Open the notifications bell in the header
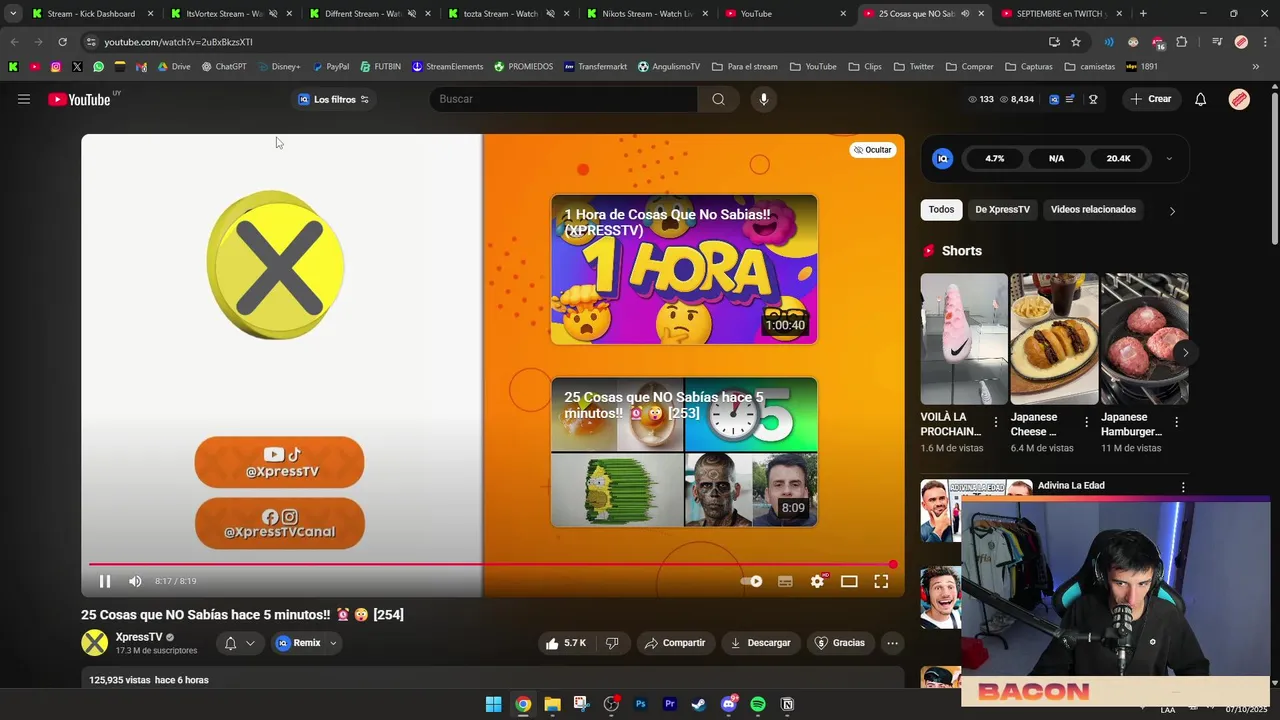 [x=1201, y=99]
